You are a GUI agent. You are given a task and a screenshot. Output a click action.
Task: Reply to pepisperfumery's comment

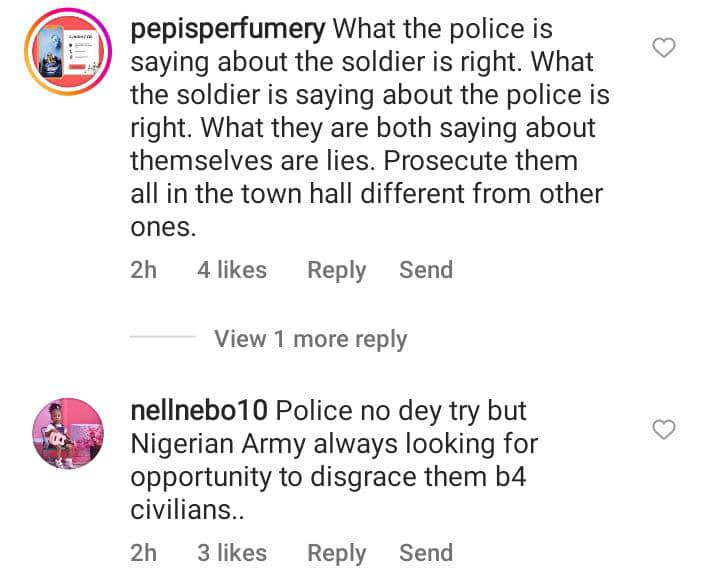[336, 270]
